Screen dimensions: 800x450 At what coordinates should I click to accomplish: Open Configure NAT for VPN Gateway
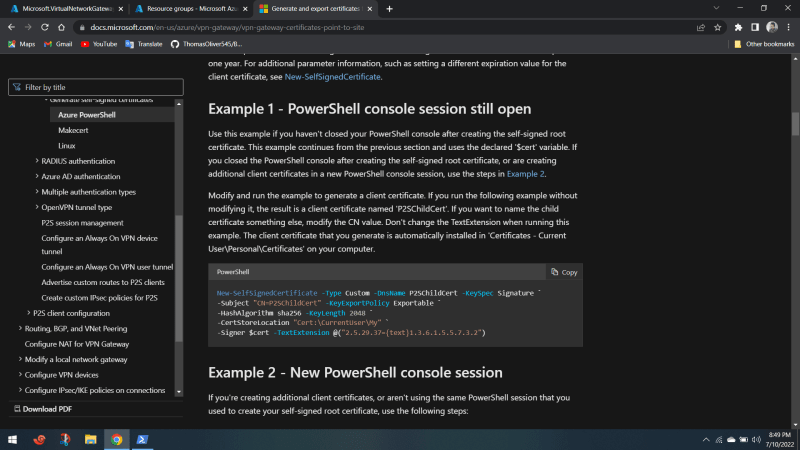(x=77, y=344)
